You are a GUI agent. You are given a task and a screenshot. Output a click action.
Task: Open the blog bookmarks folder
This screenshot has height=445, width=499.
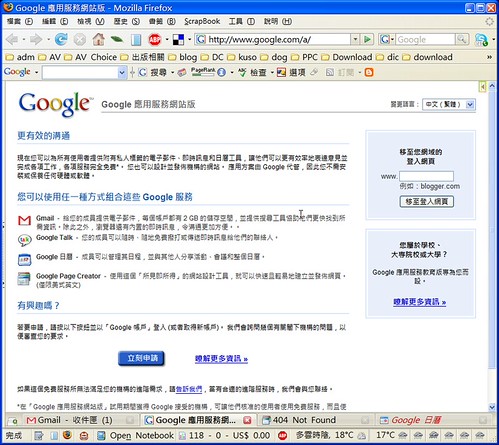(183, 57)
